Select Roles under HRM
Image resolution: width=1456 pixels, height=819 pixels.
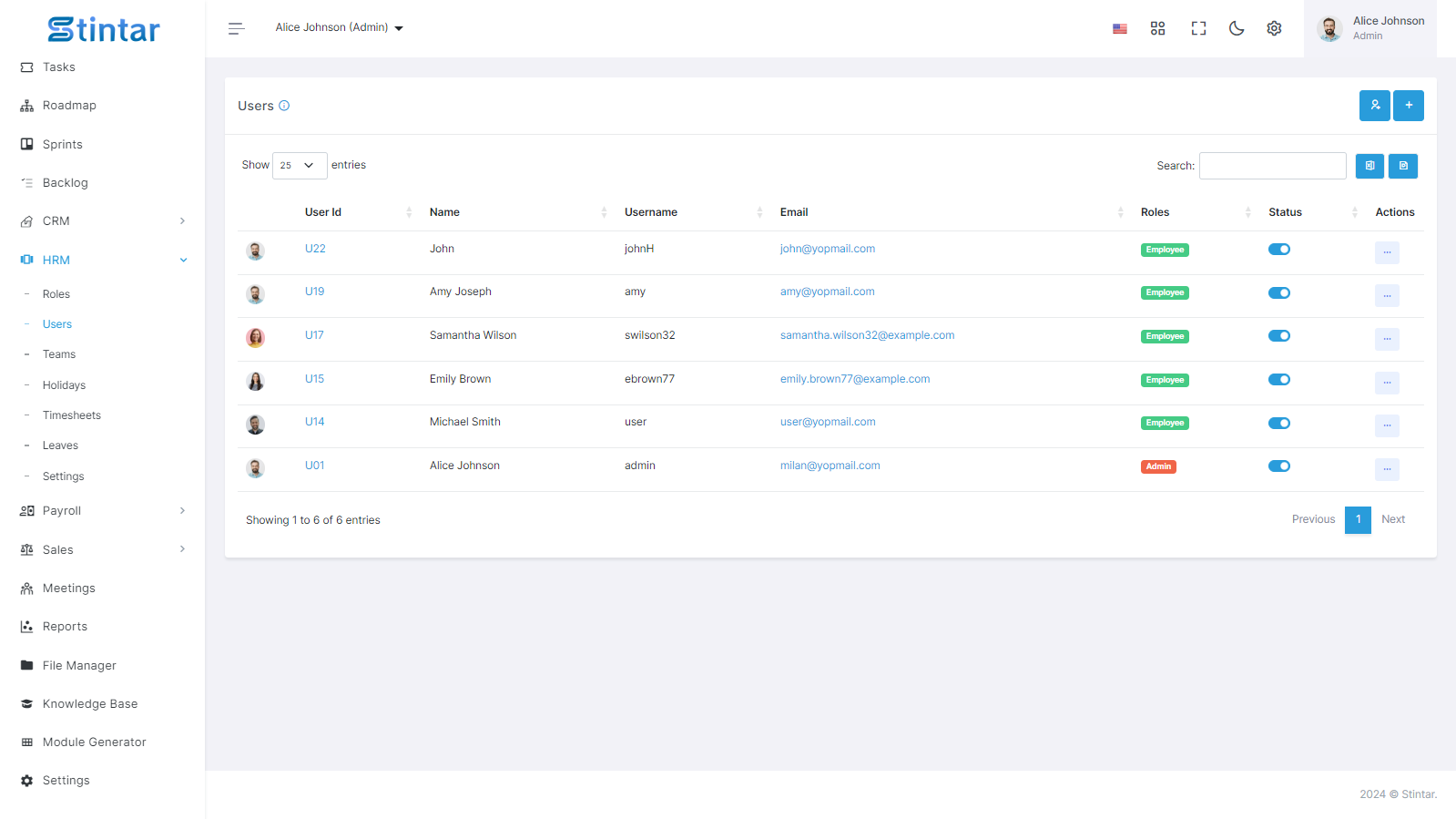[56, 294]
